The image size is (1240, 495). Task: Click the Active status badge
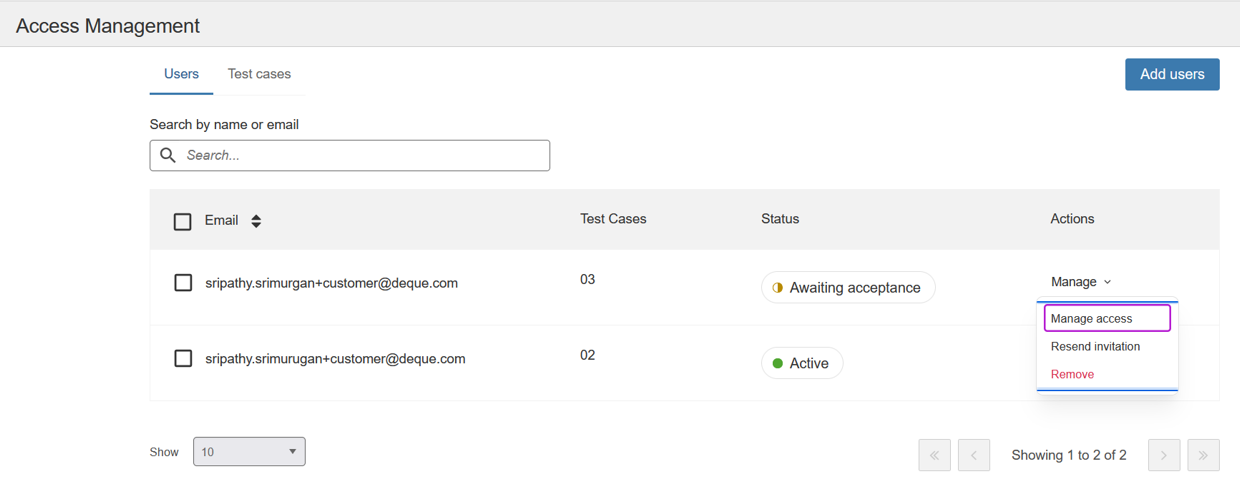coord(802,363)
